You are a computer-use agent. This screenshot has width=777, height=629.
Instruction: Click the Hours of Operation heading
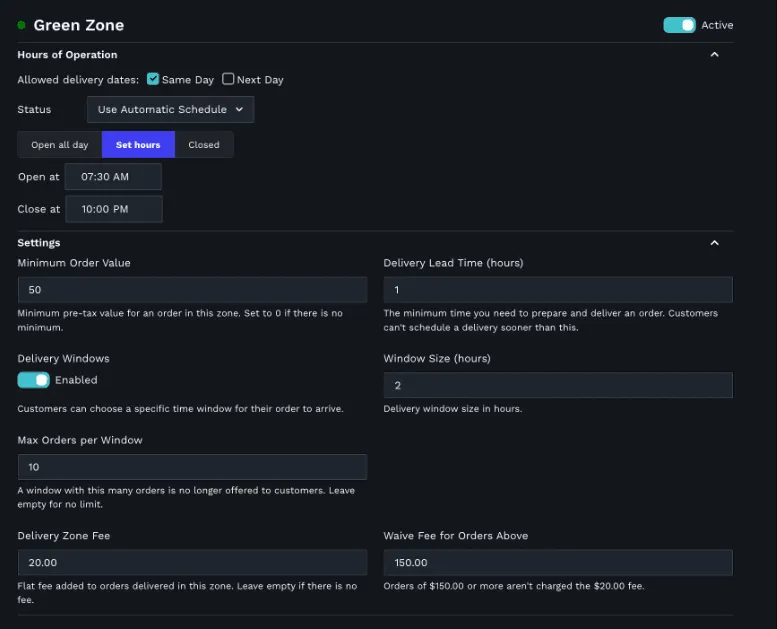click(67, 55)
